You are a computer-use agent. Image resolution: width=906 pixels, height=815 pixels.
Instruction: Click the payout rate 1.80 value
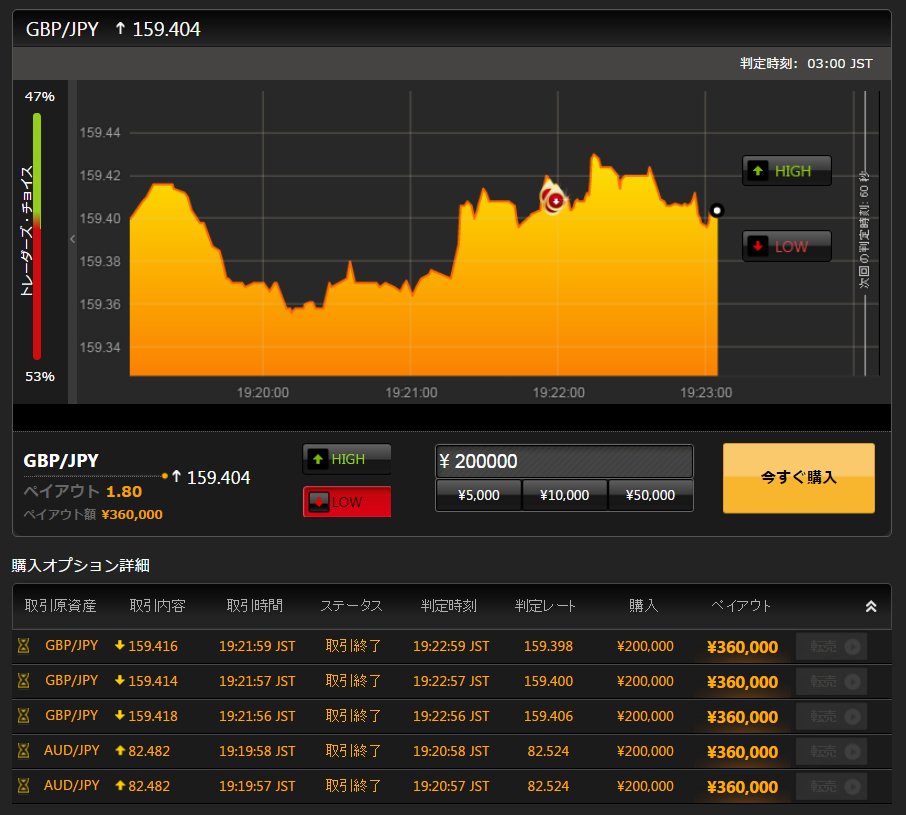(x=124, y=492)
